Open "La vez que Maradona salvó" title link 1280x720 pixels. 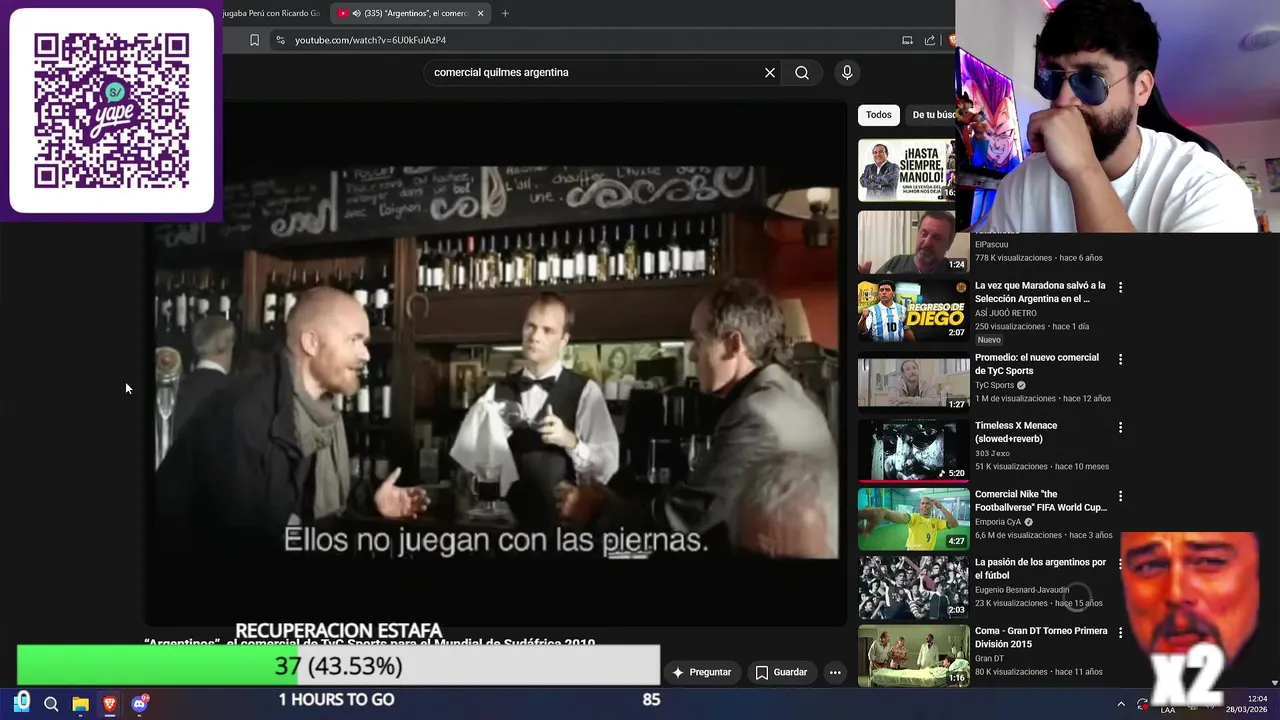[1040, 292]
